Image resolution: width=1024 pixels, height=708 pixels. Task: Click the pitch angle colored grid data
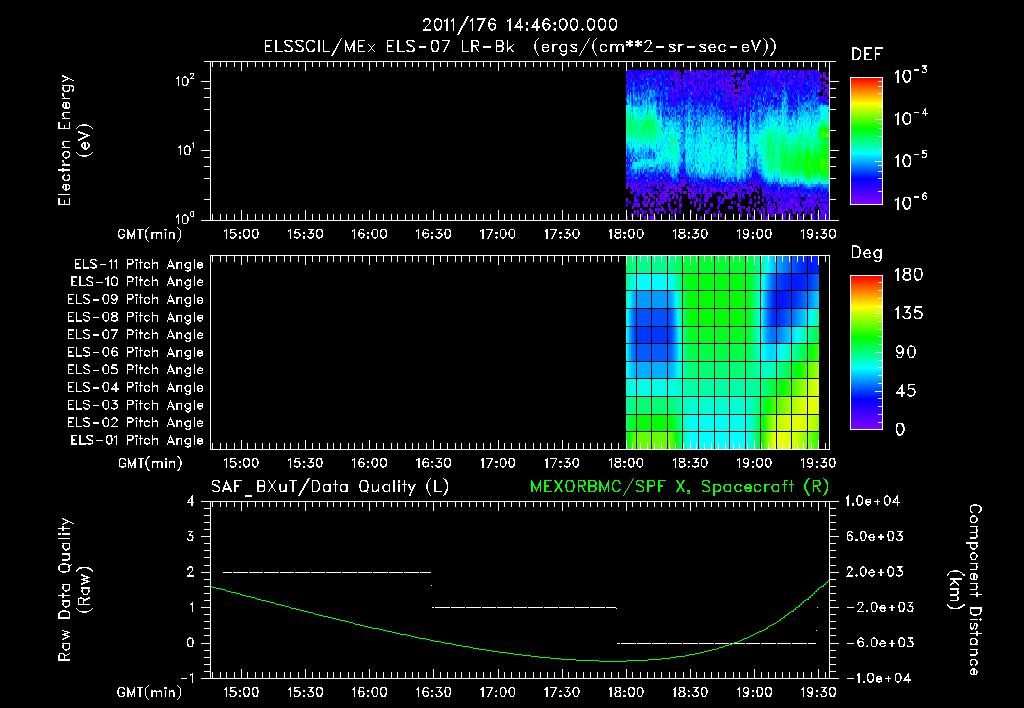pyautogui.click(x=723, y=352)
